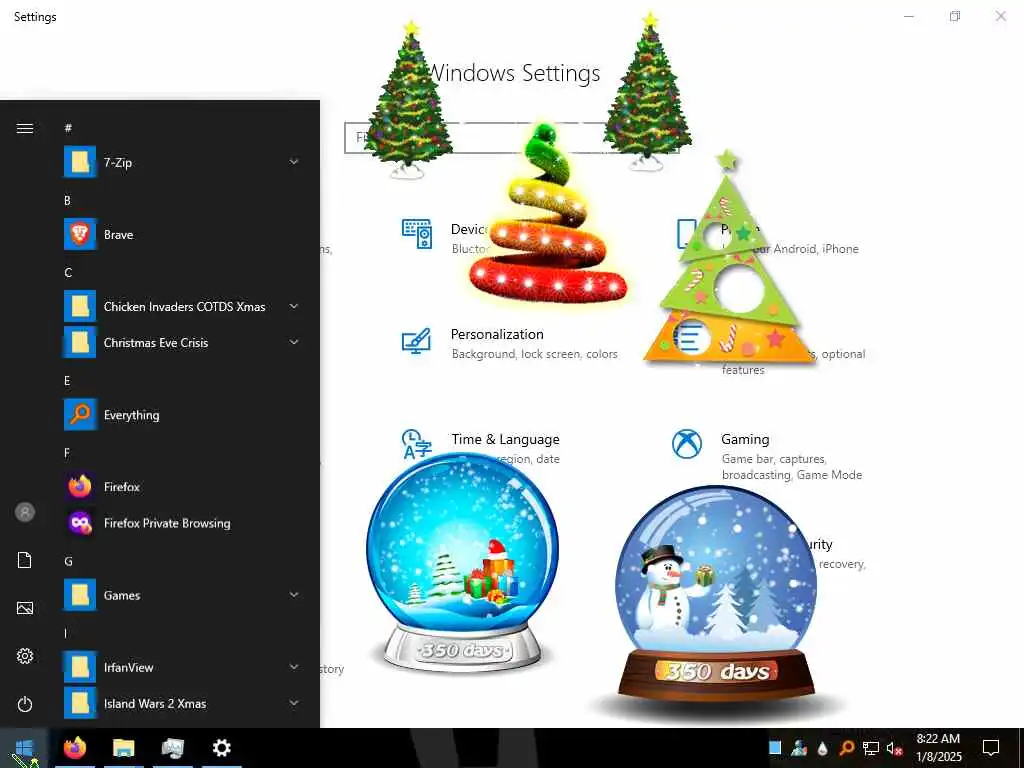Expand Chicken Invaders COTDS Xmas chevron
Image resolution: width=1024 pixels, height=768 pixels.
tap(294, 306)
